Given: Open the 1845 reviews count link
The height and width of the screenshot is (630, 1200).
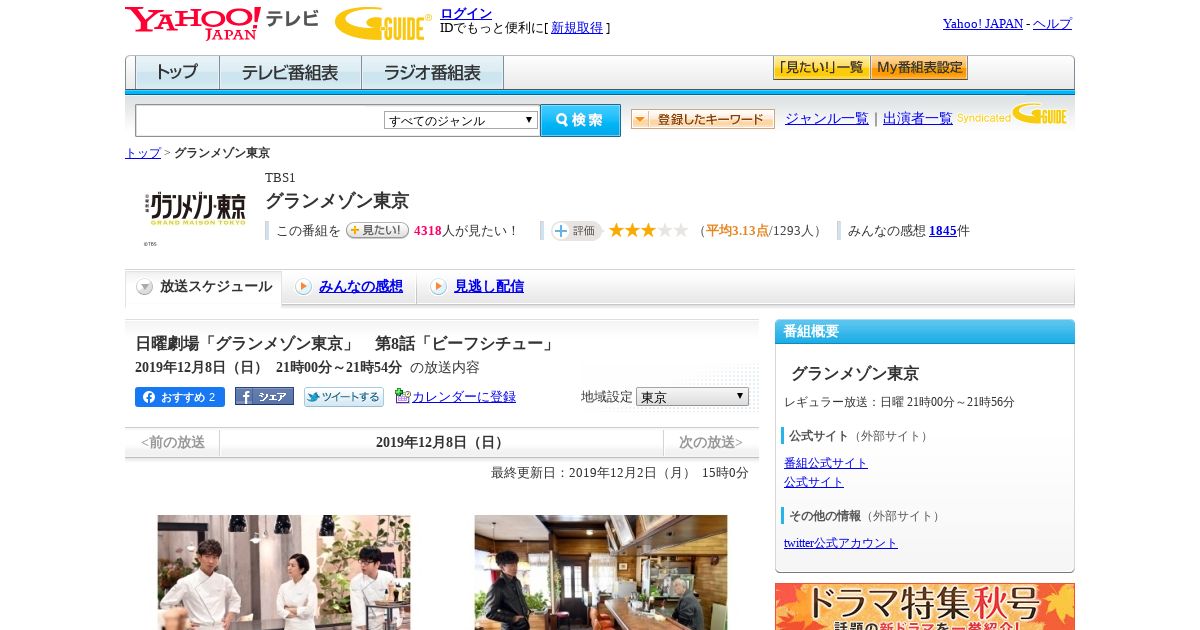Looking at the screenshot, I should pyautogui.click(x=943, y=231).
